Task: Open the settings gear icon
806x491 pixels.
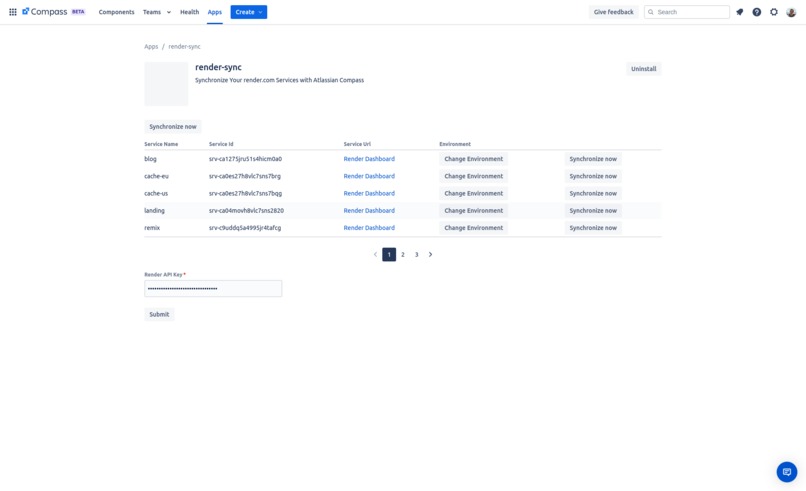Action: point(774,12)
